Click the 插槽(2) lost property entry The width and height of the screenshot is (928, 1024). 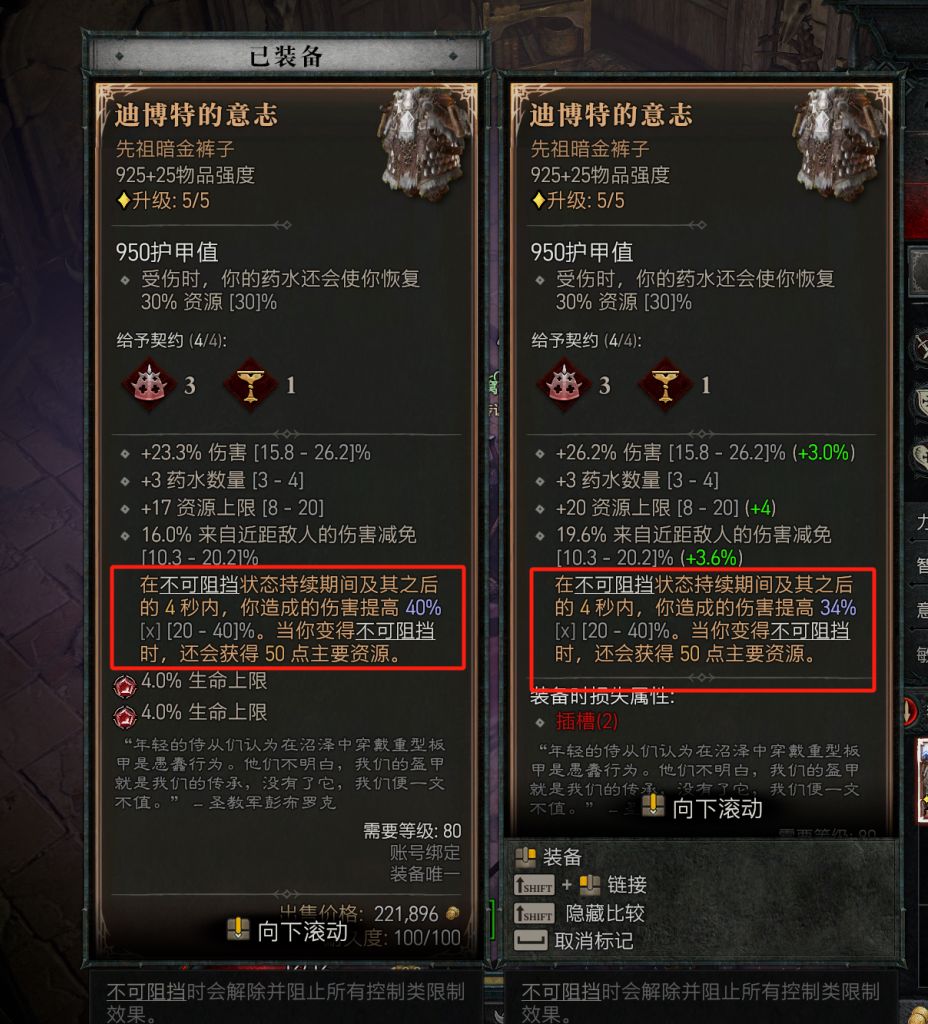[586, 721]
